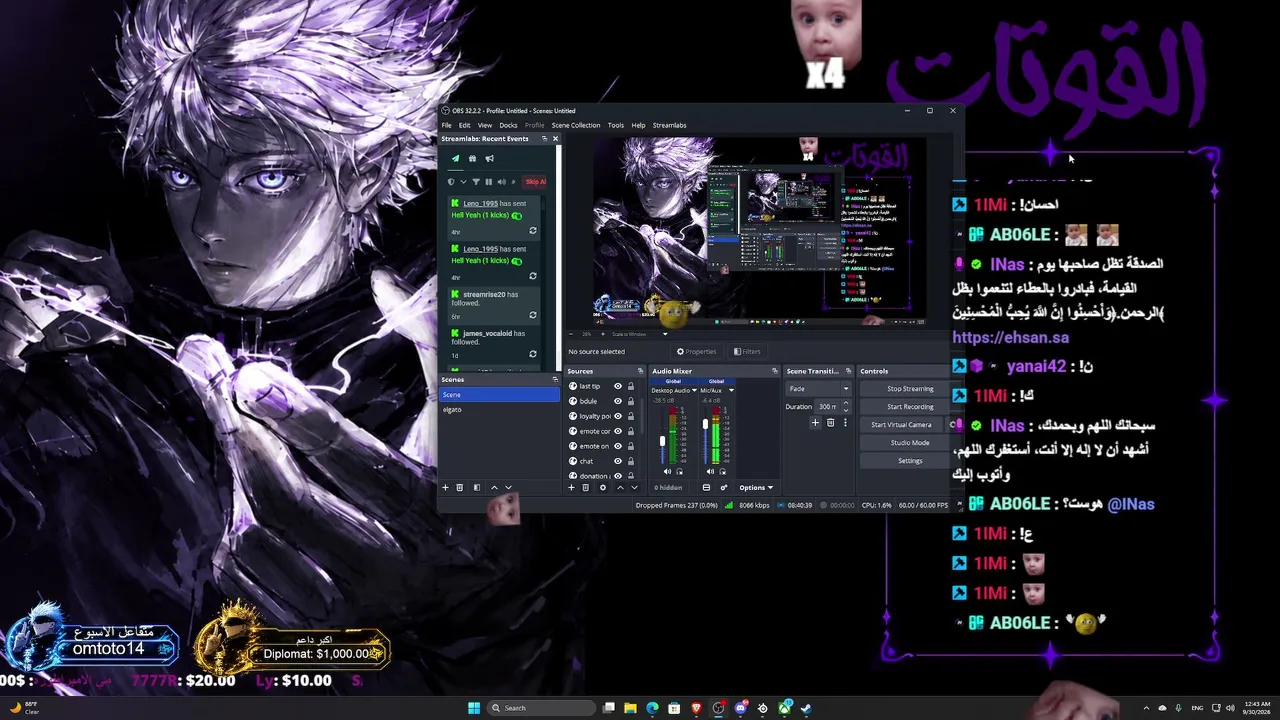This screenshot has width=1280, height=720.
Task: Move the selected scene up
Action: [493, 487]
